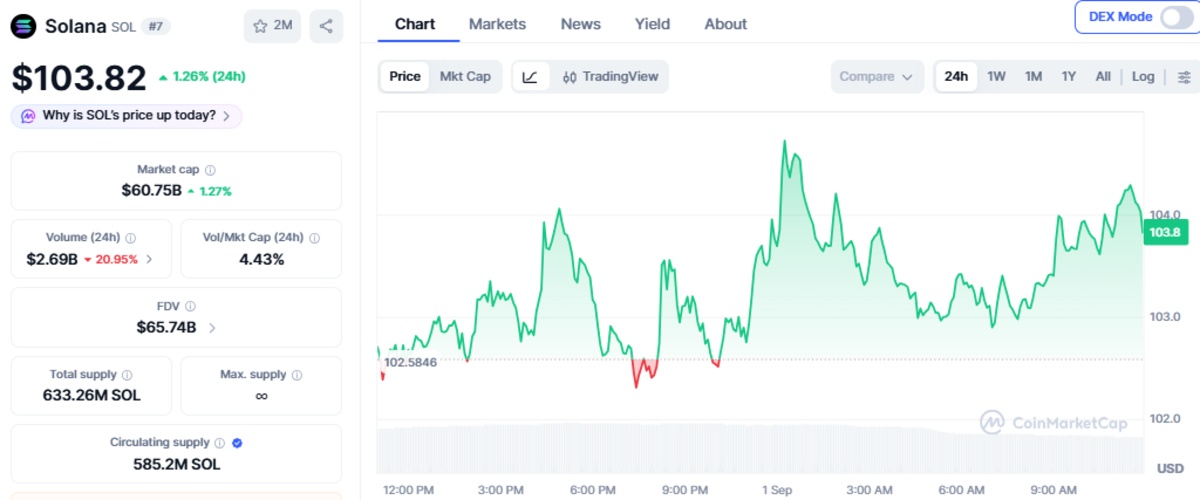
Task: Toggle DEX Mode switch
Action: pos(1176,17)
